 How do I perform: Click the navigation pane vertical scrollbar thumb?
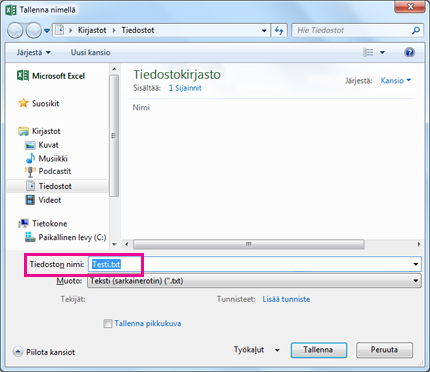114,136
